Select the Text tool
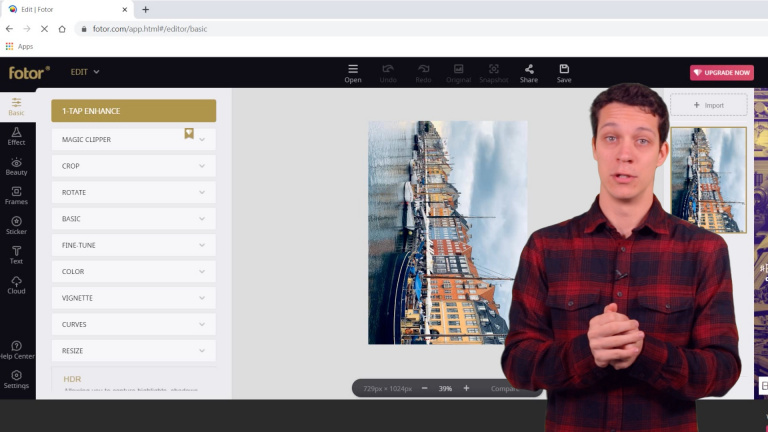 coord(16,254)
